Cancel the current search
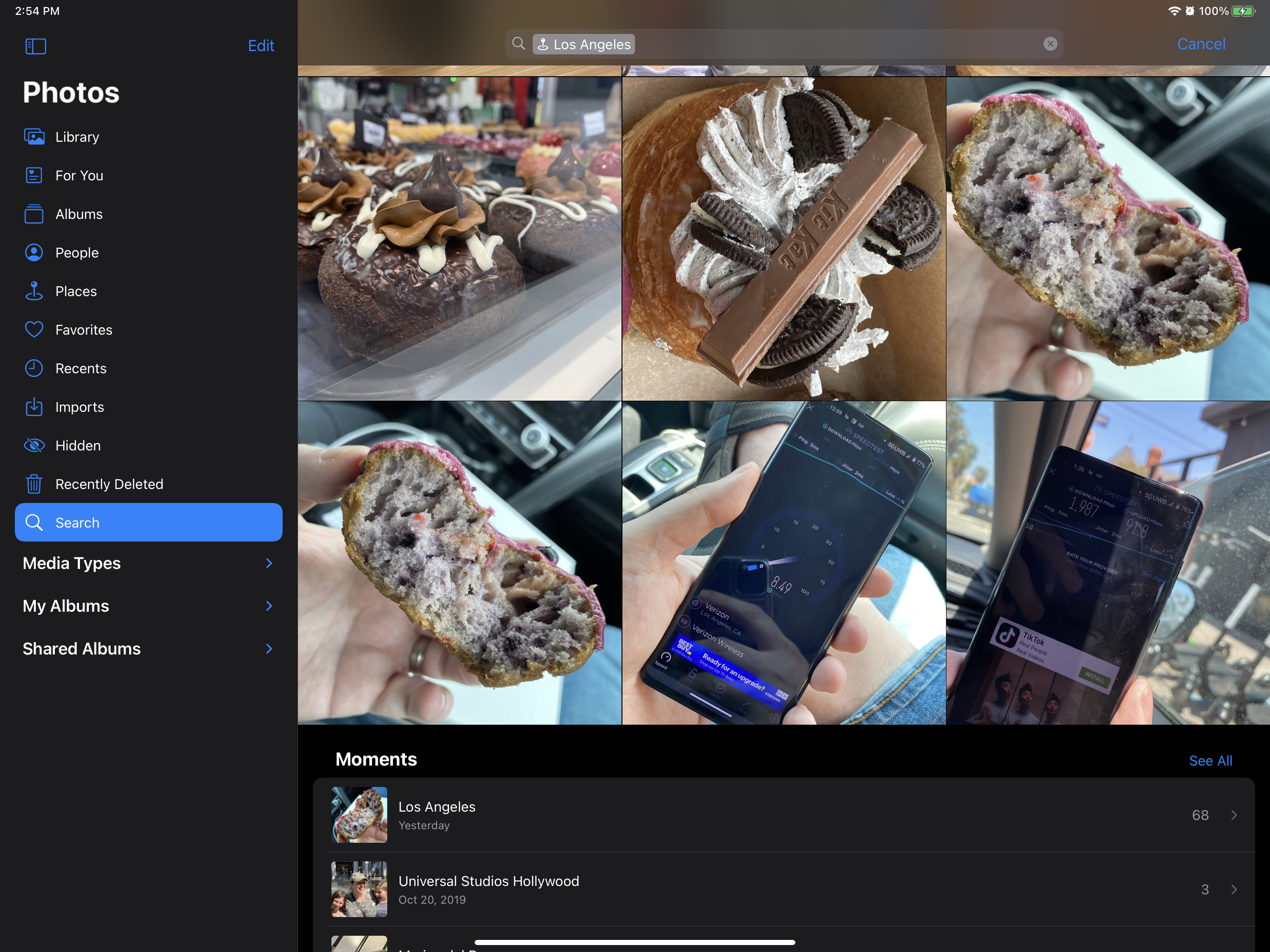The image size is (1270, 952). (1201, 44)
